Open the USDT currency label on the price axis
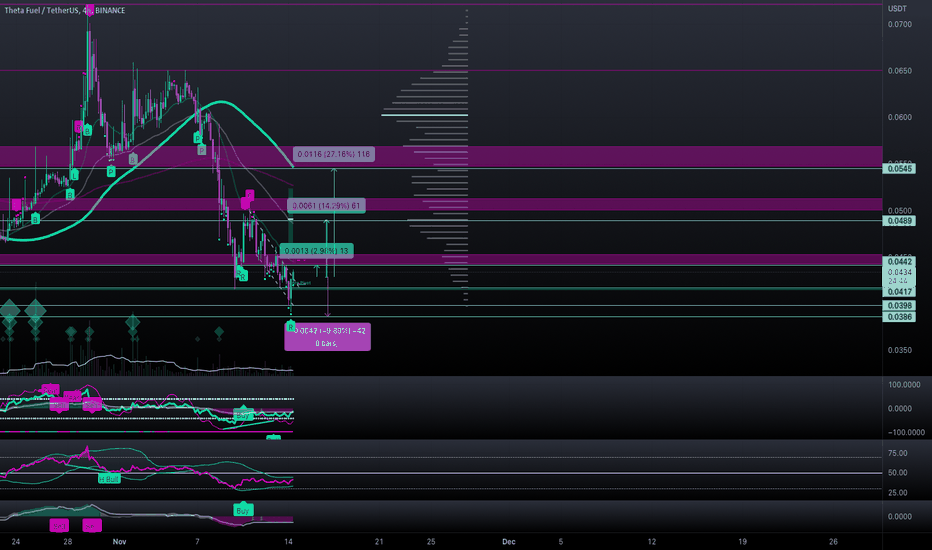The height and width of the screenshot is (550, 932). [897, 8]
